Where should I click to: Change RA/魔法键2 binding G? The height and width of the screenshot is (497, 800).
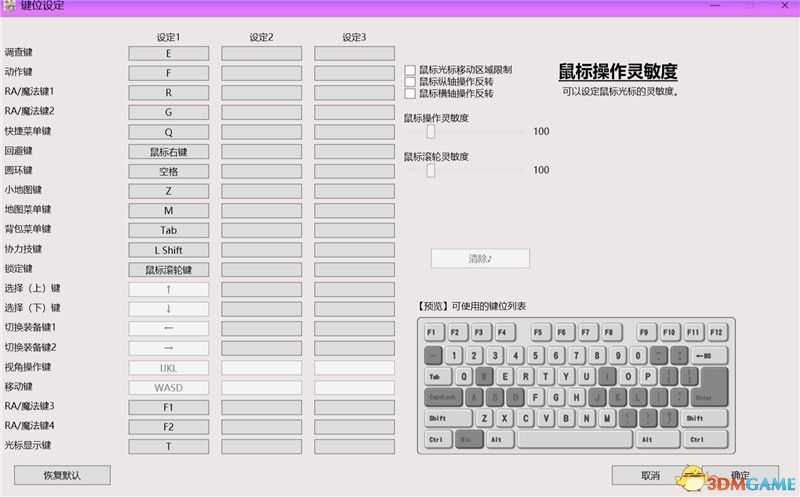click(x=168, y=112)
